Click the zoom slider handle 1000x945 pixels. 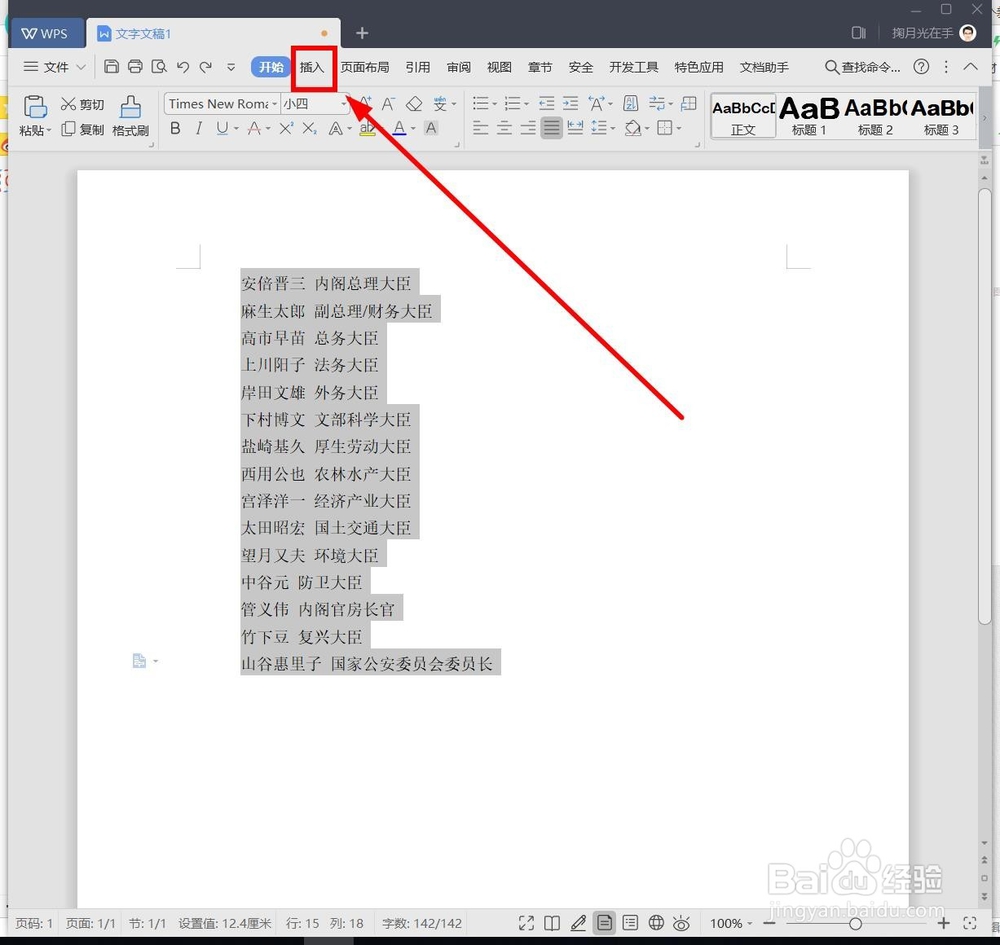coord(855,923)
